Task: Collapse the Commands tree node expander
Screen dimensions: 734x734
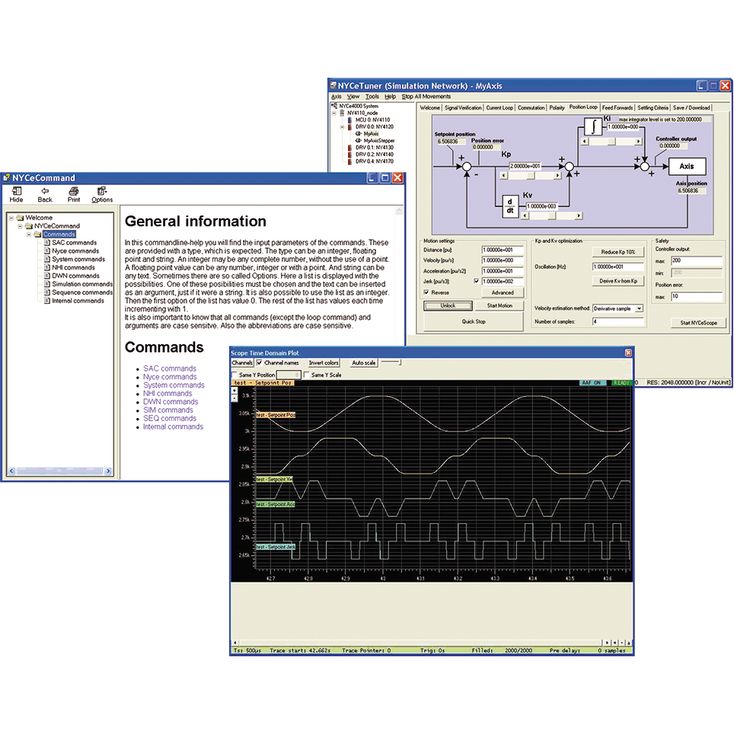Action: [x=29, y=234]
